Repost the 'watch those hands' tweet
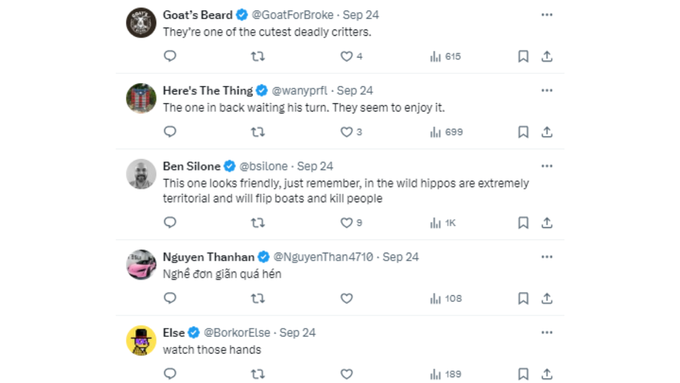This screenshot has width=680, height=383. (x=258, y=374)
